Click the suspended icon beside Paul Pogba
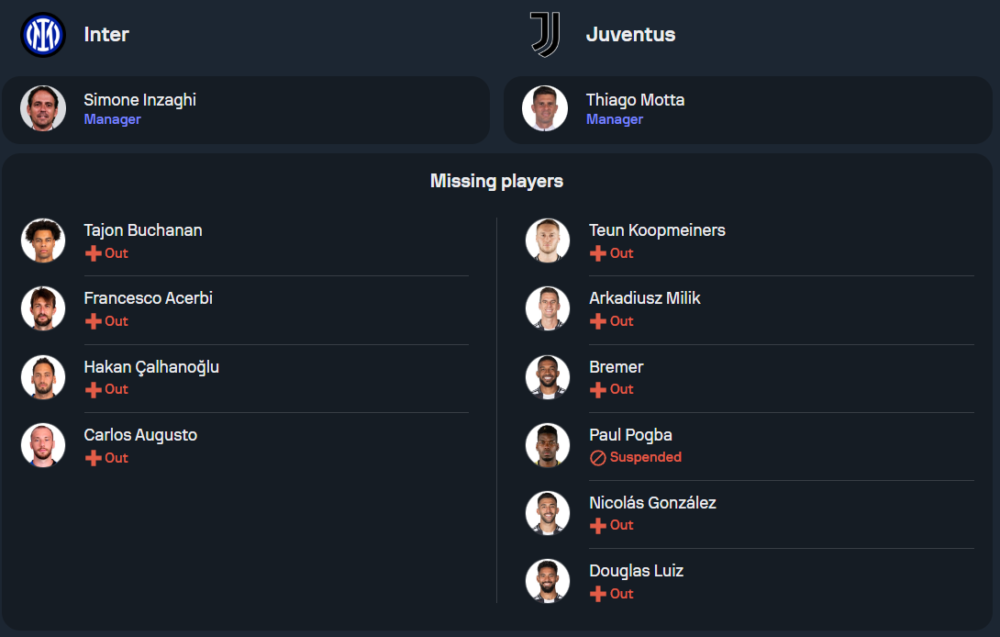The height and width of the screenshot is (637, 1000). (x=598, y=458)
